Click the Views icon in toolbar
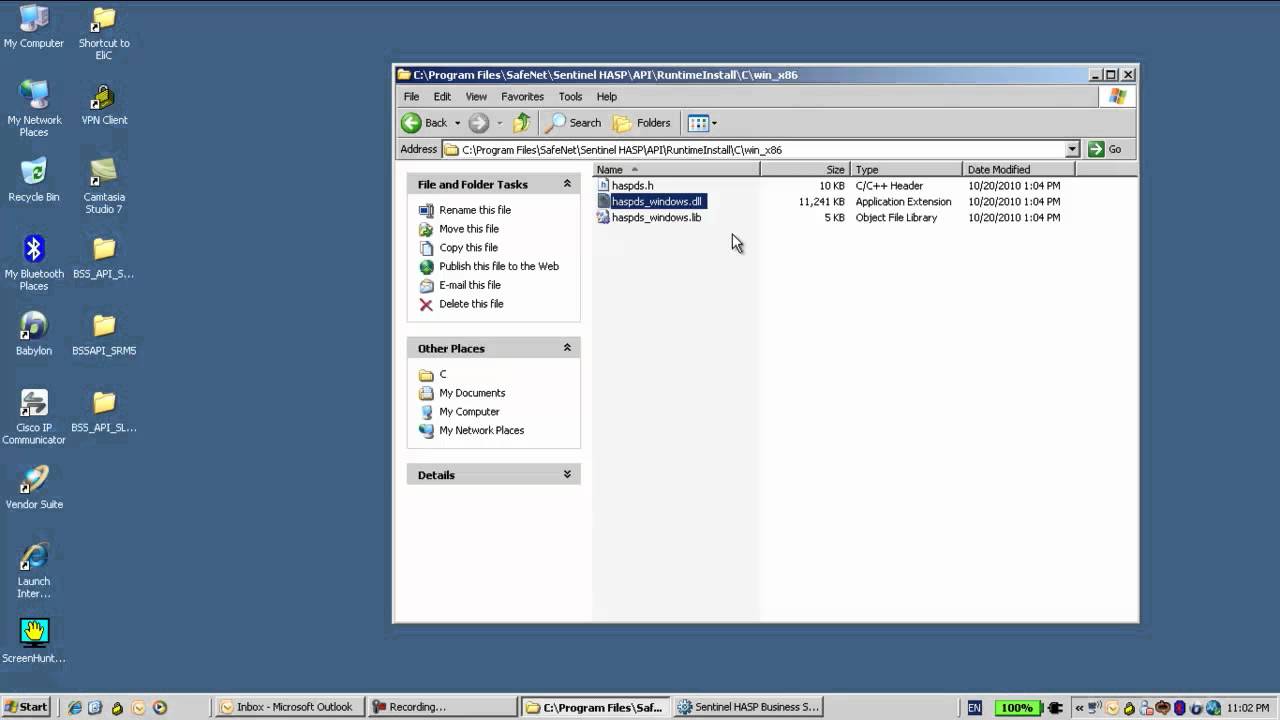 point(698,123)
